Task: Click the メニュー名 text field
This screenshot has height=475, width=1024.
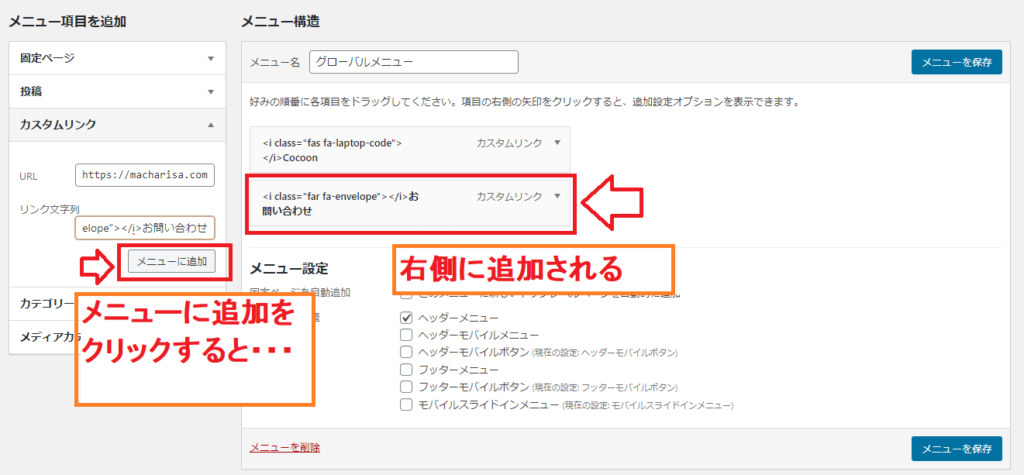Action: pos(413,62)
